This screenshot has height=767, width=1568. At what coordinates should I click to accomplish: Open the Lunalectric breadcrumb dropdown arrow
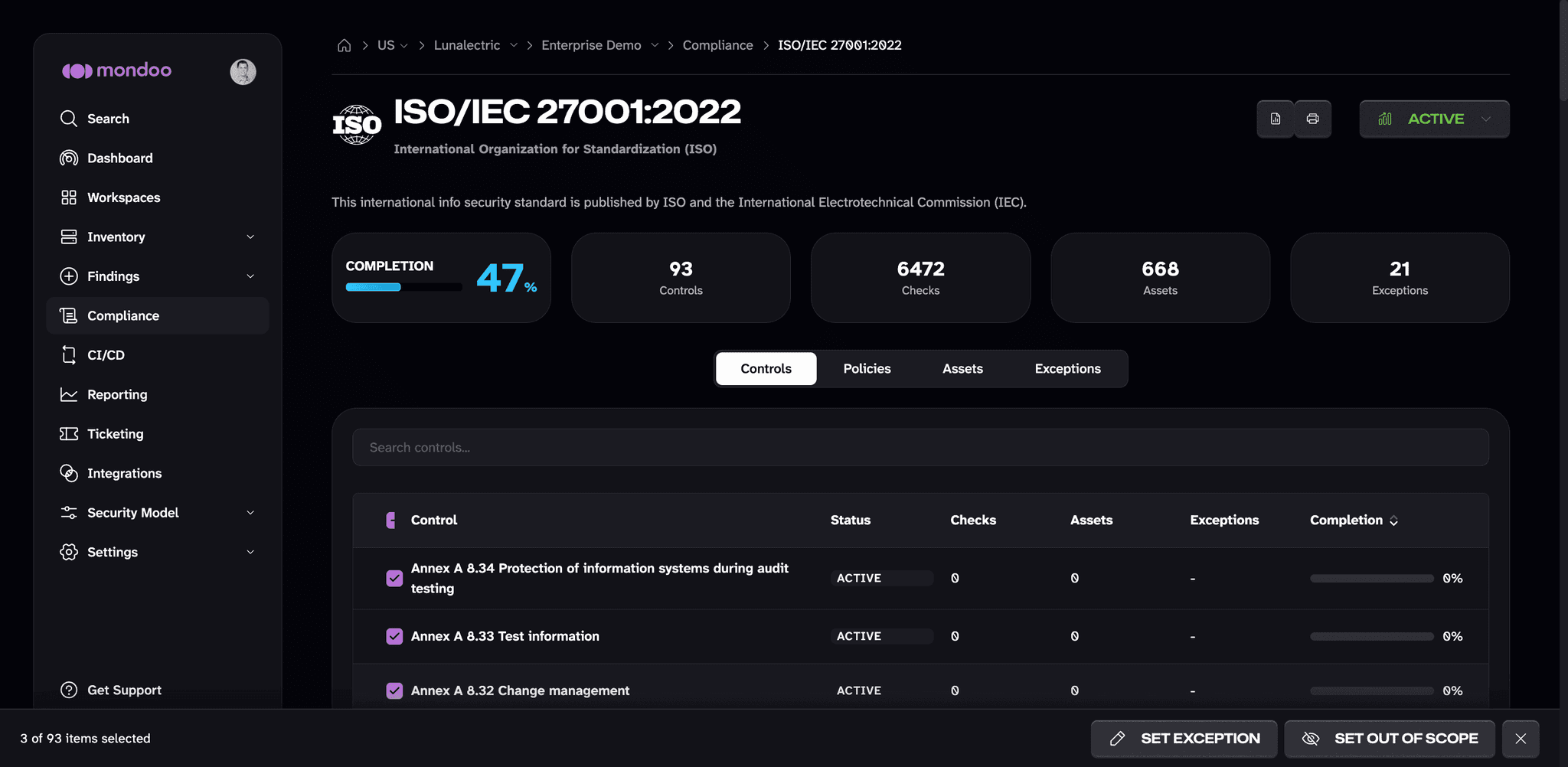pos(514,45)
